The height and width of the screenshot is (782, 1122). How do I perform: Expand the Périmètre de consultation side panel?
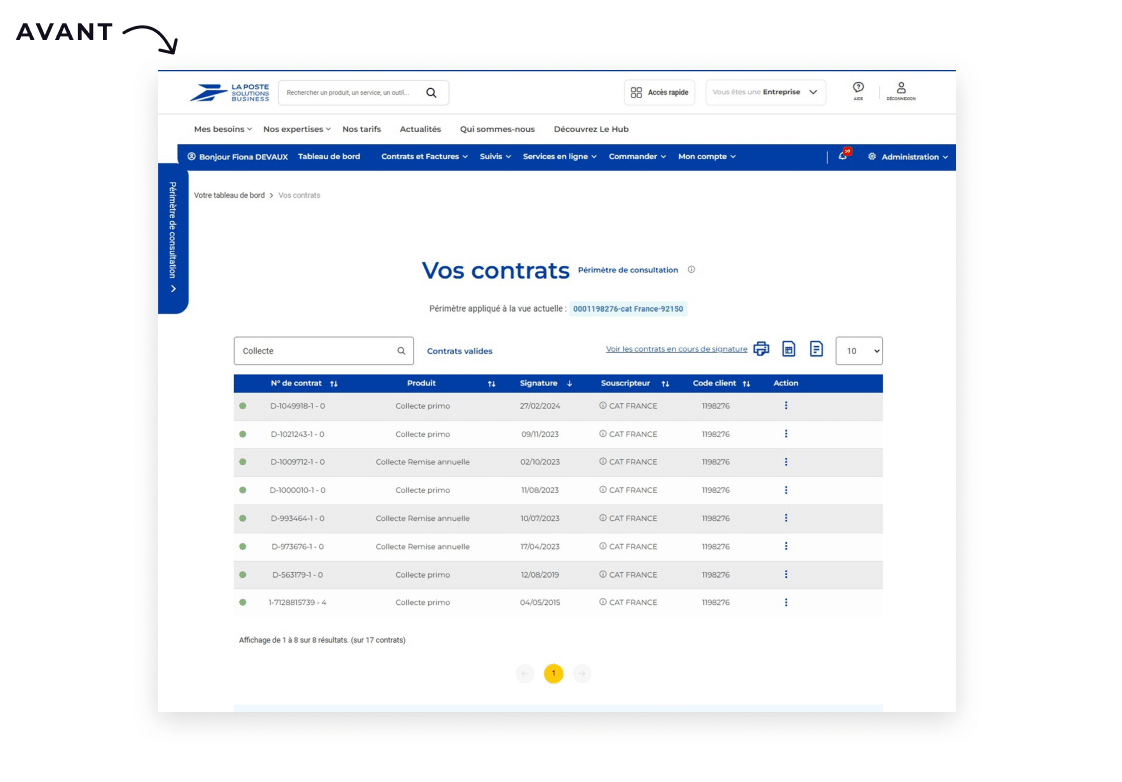tap(172, 238)
